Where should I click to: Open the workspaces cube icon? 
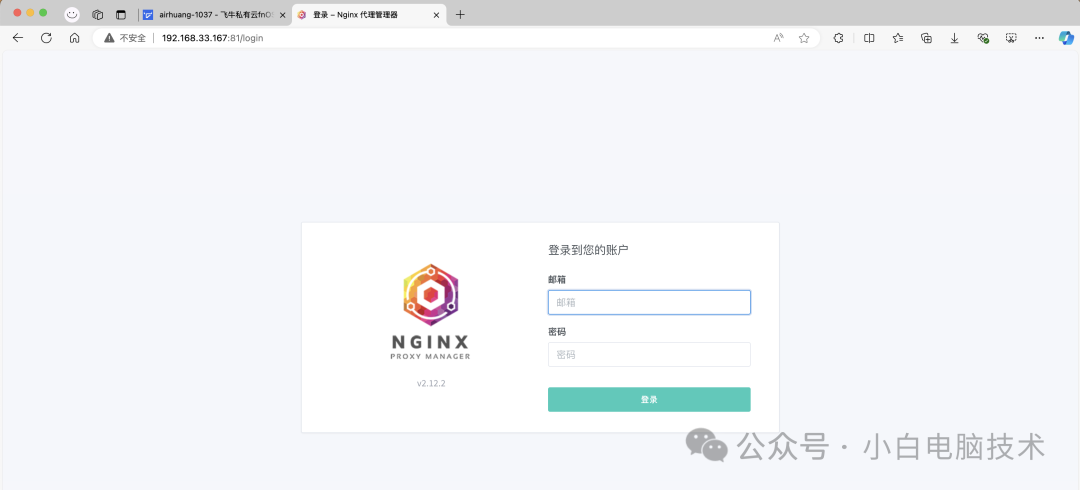(98, 14)
